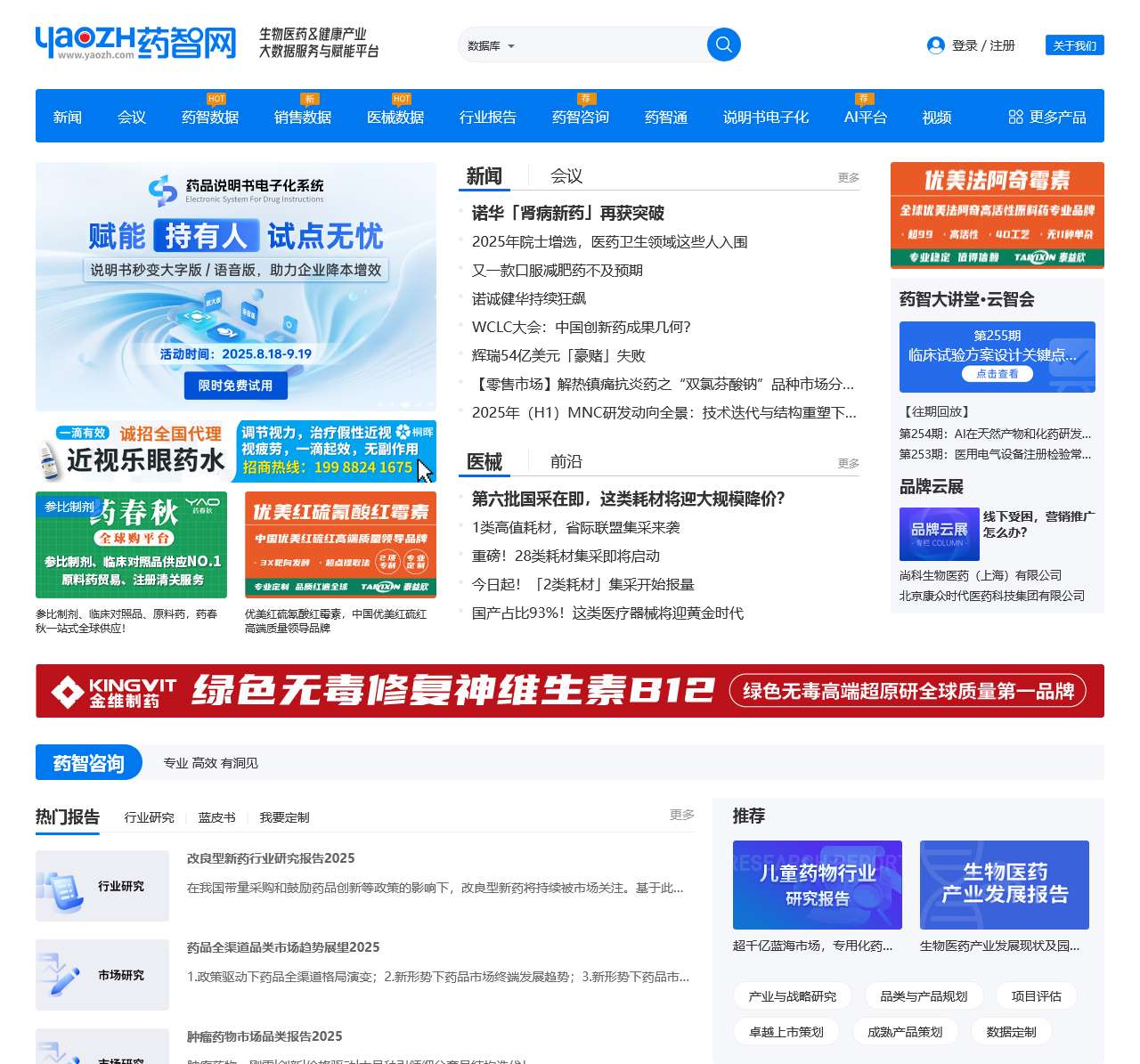This screenshot has height=1064, width=1140.
Task: Select the 说明书电子化 navigation item
Action: (x=765, y=117)
